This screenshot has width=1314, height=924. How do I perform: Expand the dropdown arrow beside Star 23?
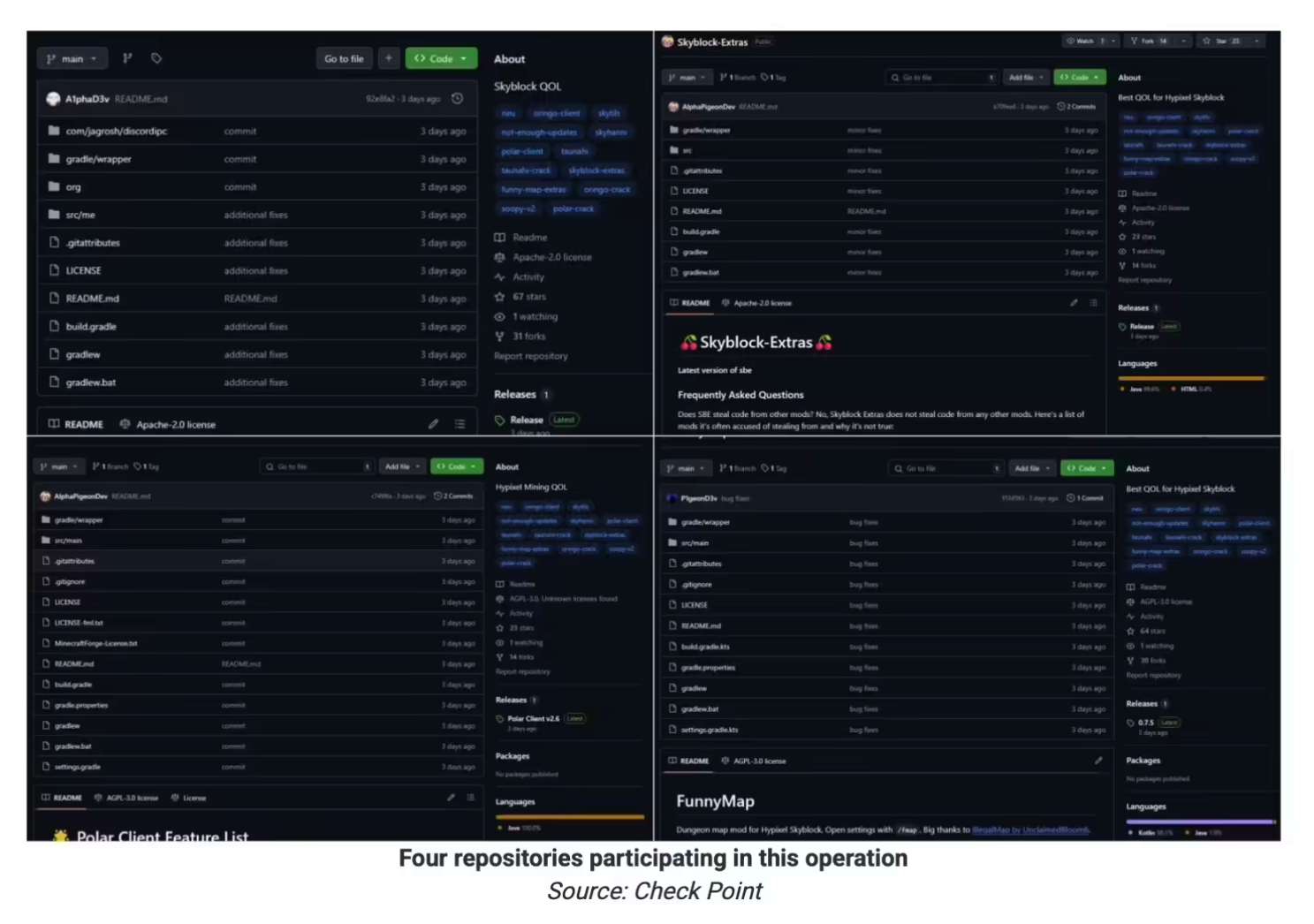(x=1256, y=42)
